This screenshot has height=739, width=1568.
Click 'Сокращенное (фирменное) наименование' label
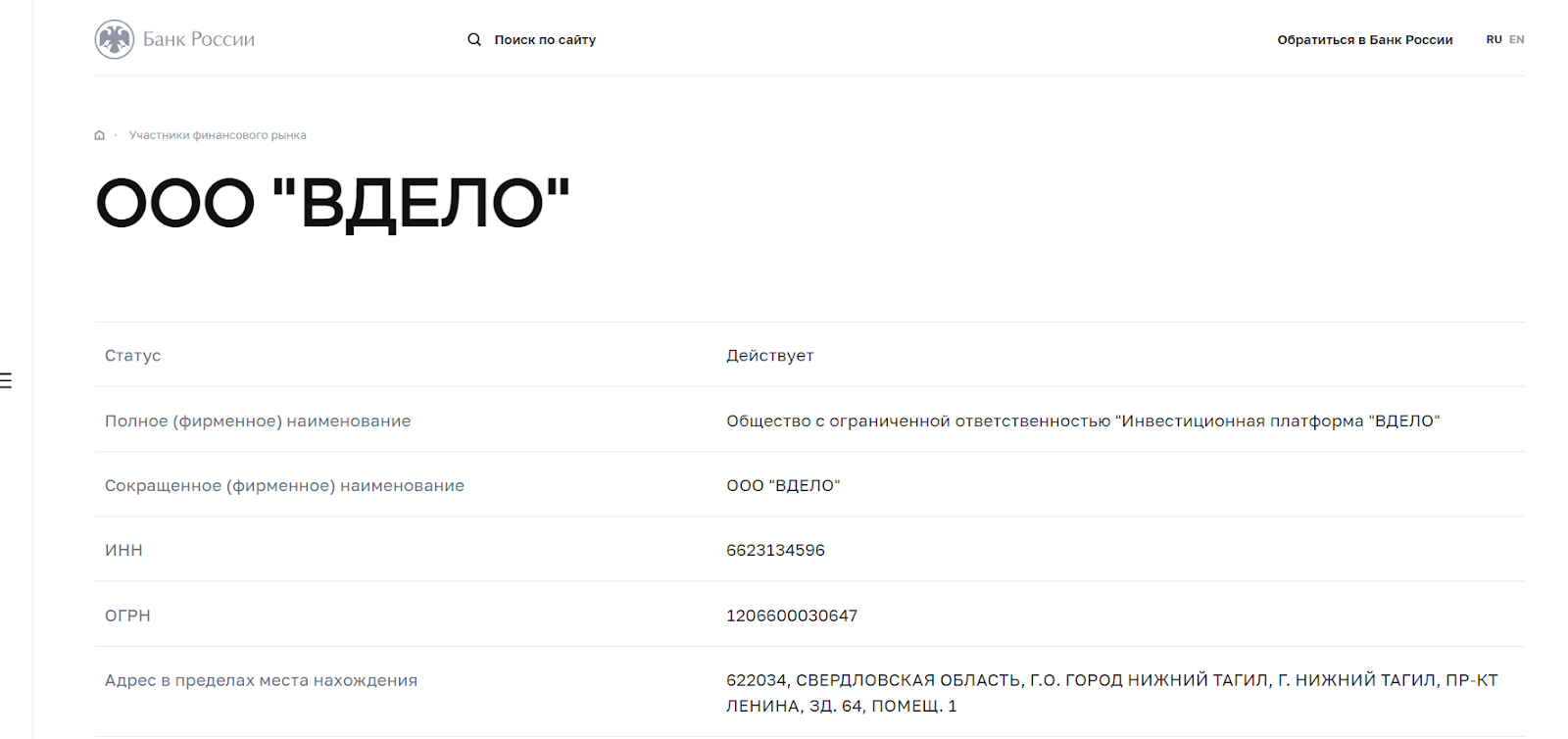(x=284, y=486)
